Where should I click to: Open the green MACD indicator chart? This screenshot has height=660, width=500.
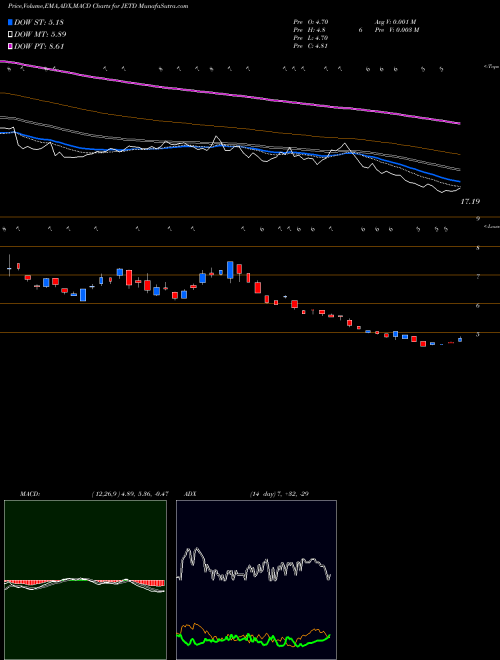(x=85, y=580)
